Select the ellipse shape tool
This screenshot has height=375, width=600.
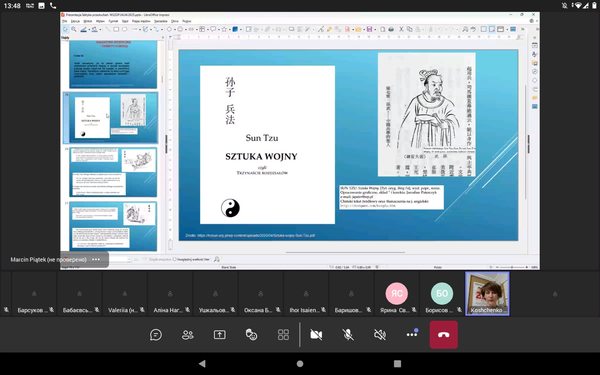point(124,29)
